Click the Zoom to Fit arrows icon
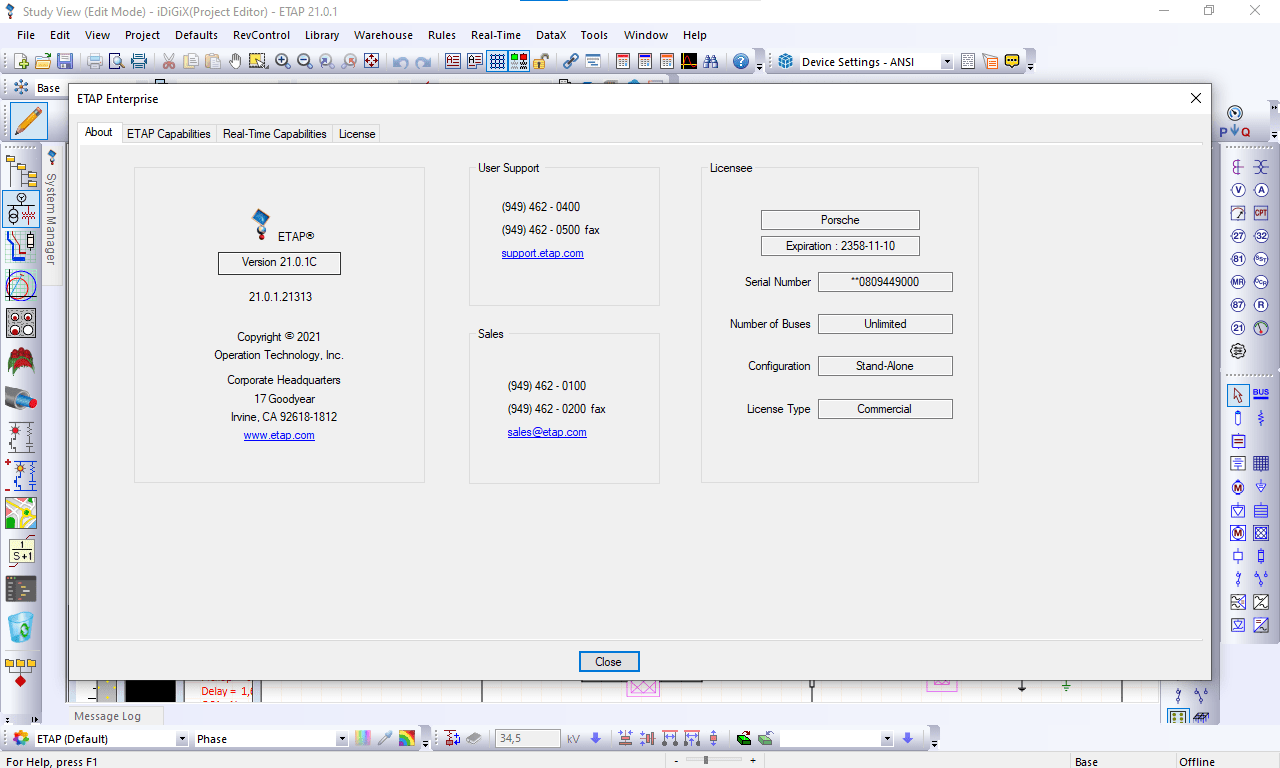The image size is (1280, 768). pos(371,62)
